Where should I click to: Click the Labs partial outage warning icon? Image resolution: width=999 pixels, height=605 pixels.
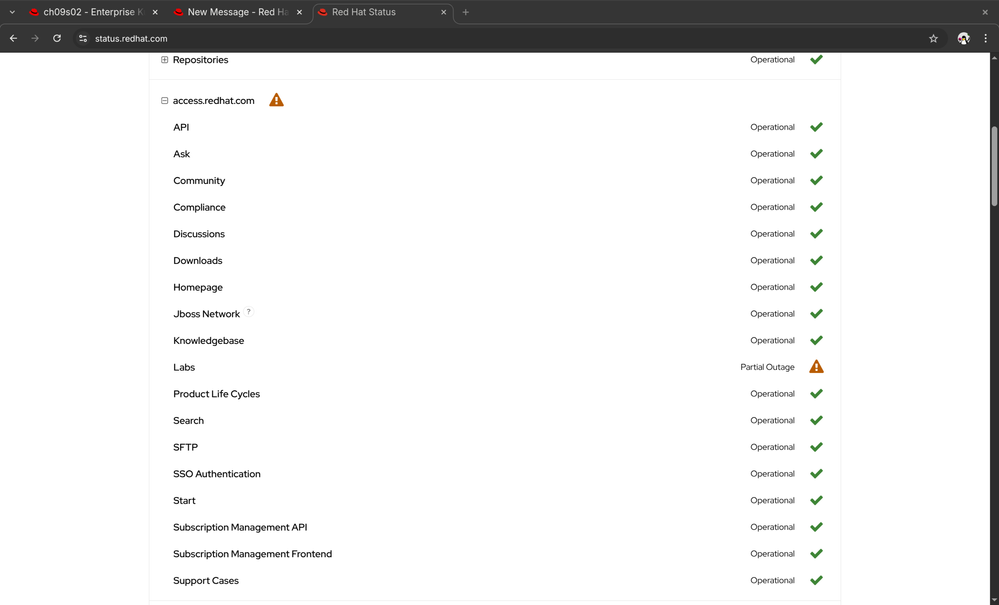pyautogui.click(x=816, y=367)
